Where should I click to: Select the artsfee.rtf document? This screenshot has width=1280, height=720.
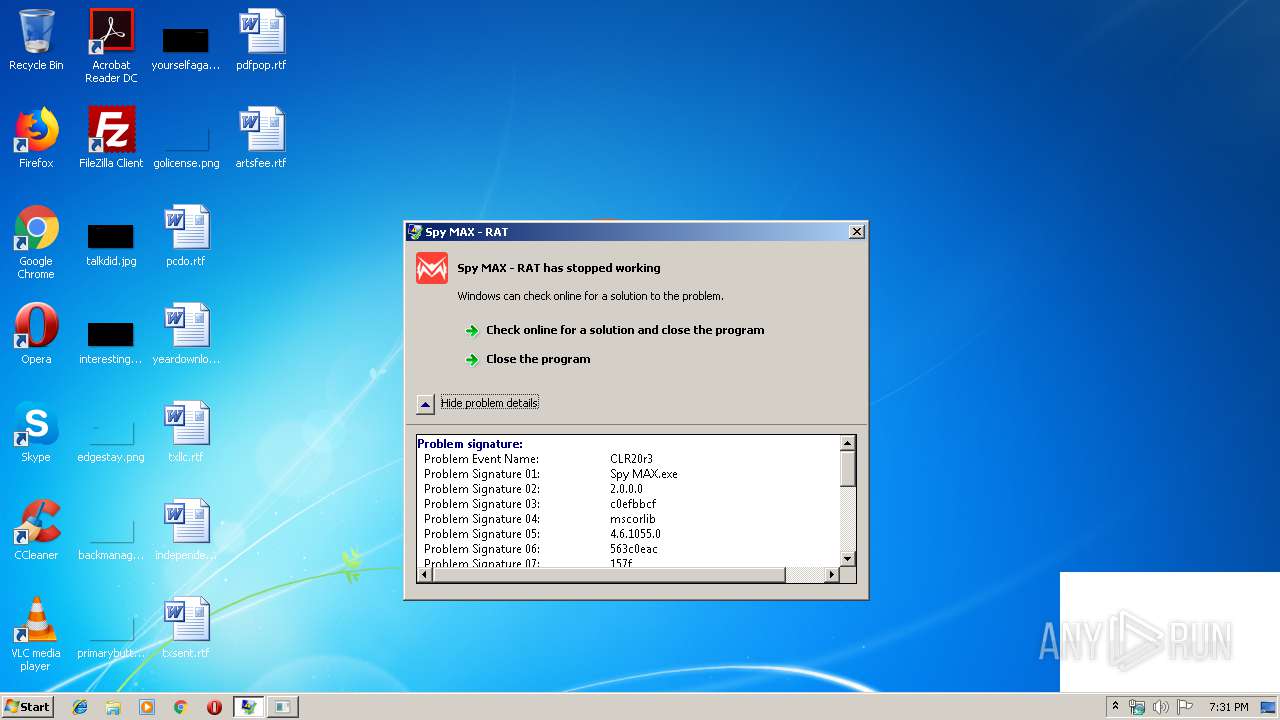[x=261, y=139]
